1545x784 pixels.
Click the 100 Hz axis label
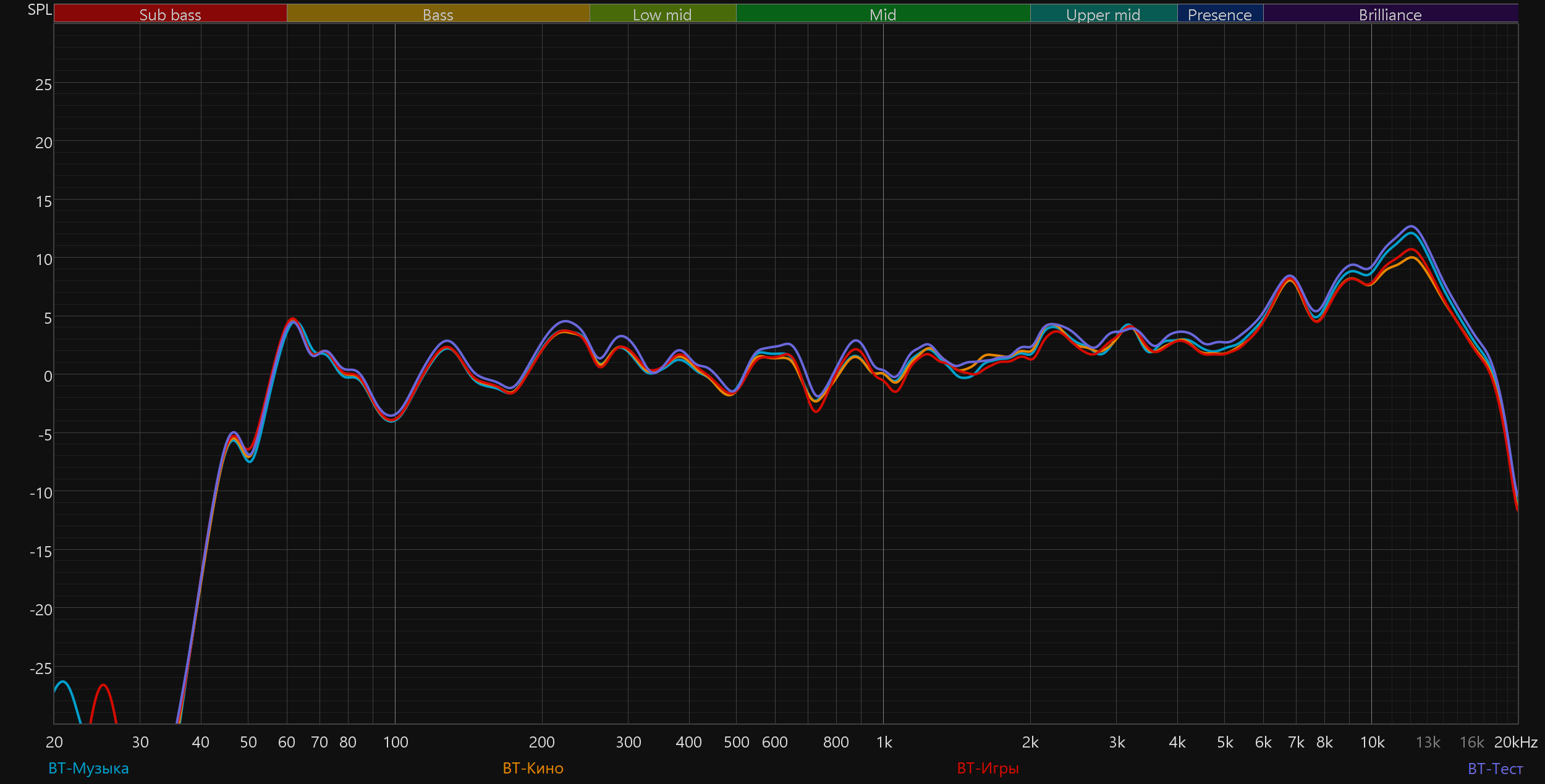click(396, 742)
